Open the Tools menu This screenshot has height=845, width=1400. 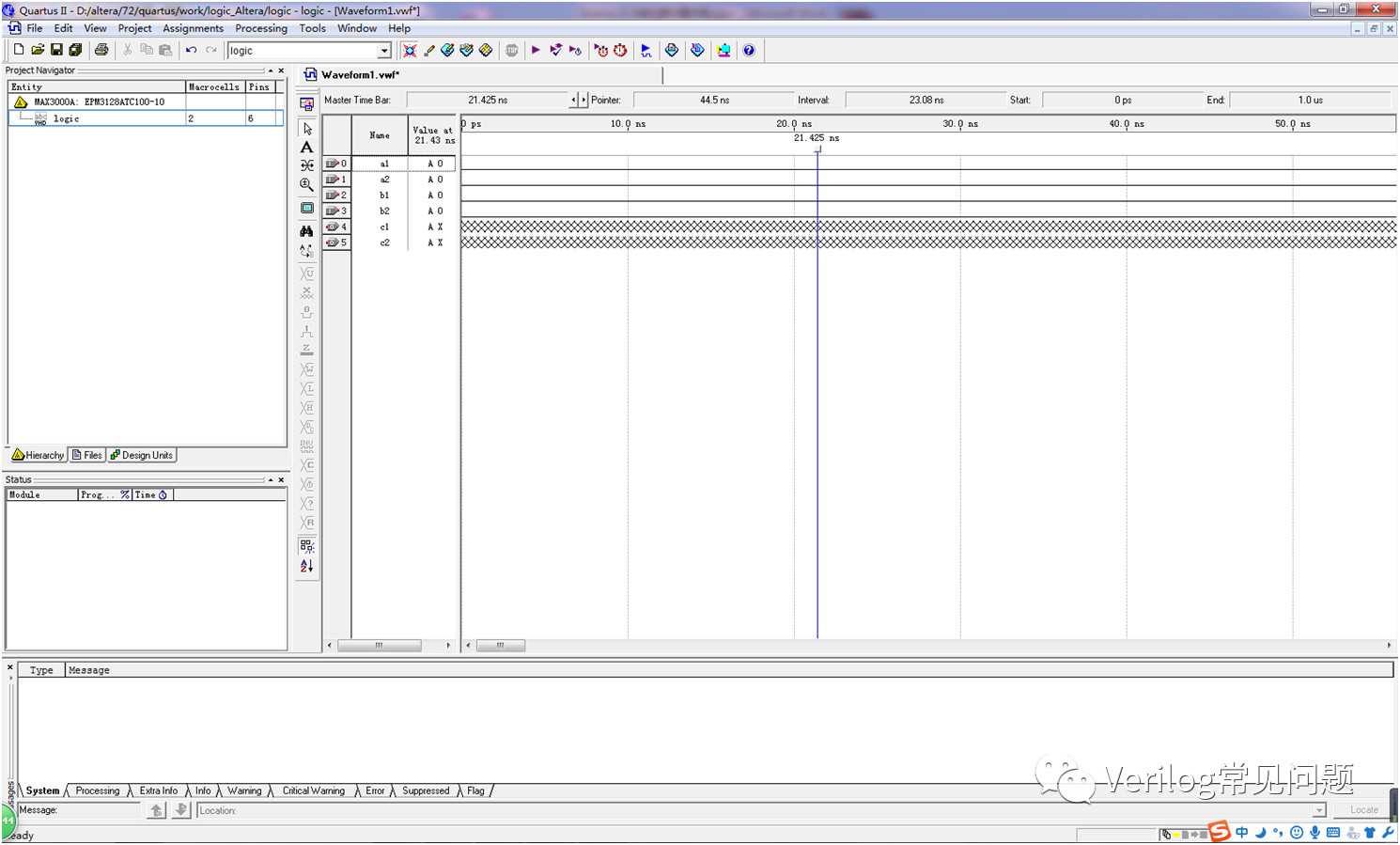(x=313, y=28)
